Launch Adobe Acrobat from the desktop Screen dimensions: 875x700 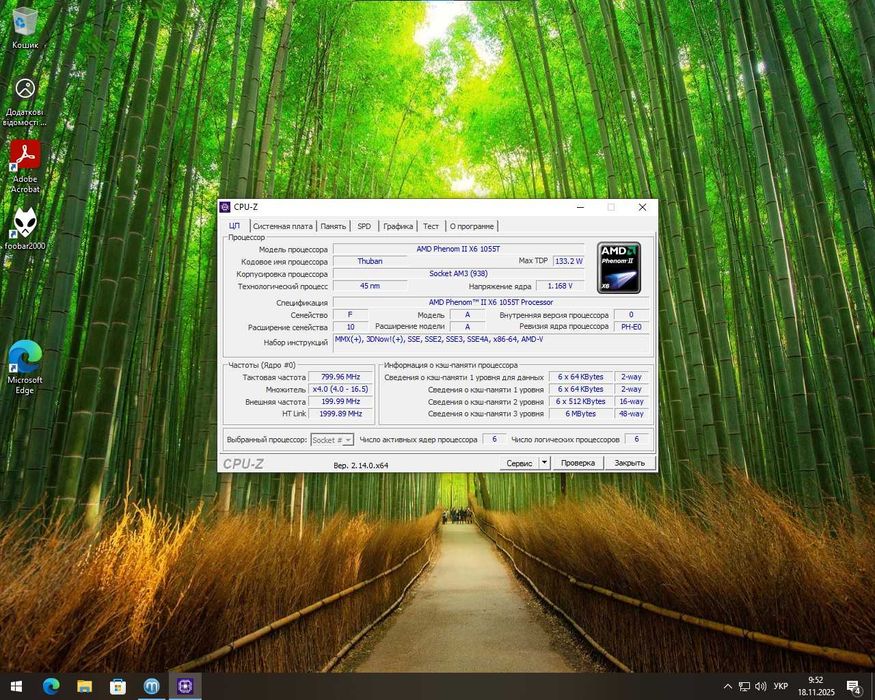pos(25,166)
